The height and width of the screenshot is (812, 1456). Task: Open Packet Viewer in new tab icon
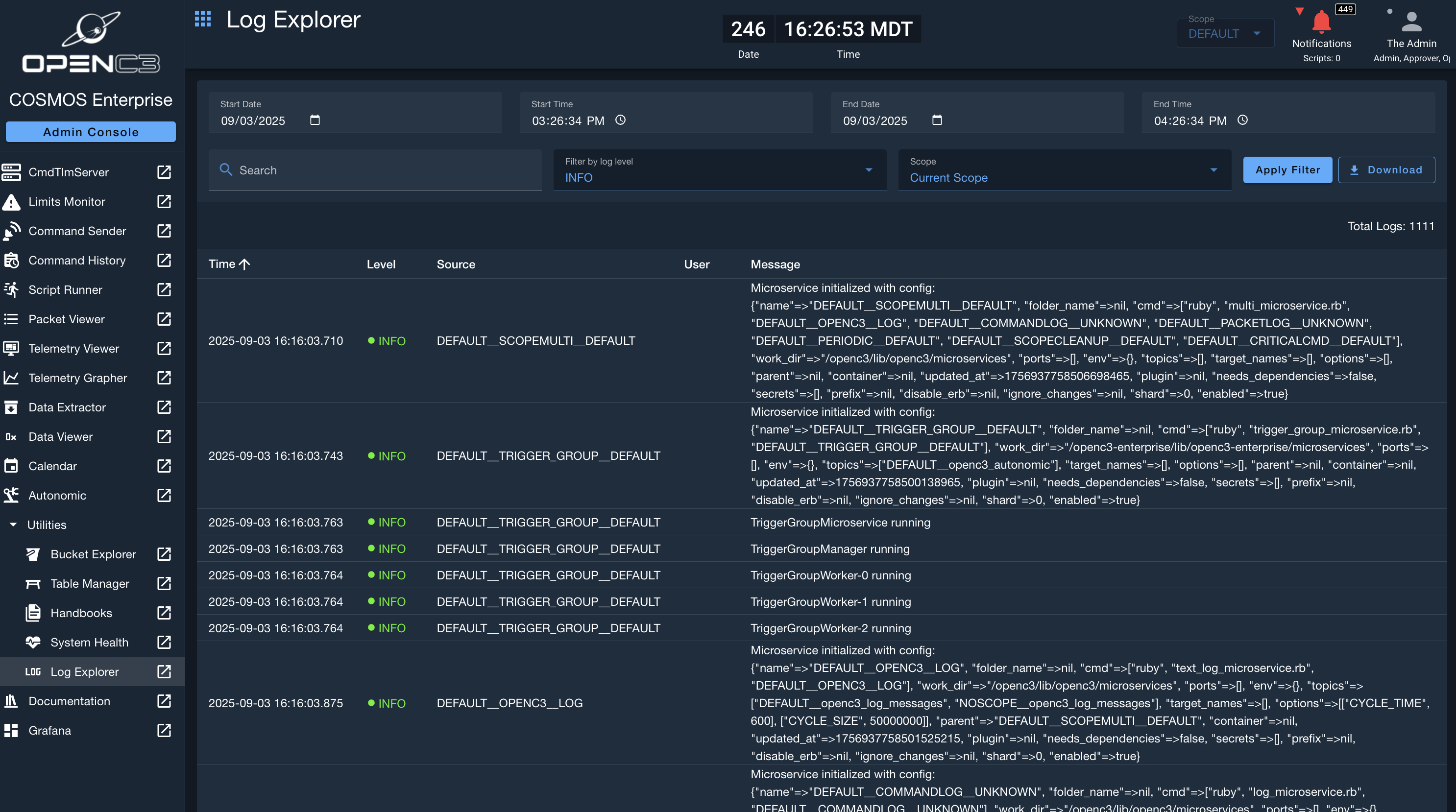[x=164, y=319]
